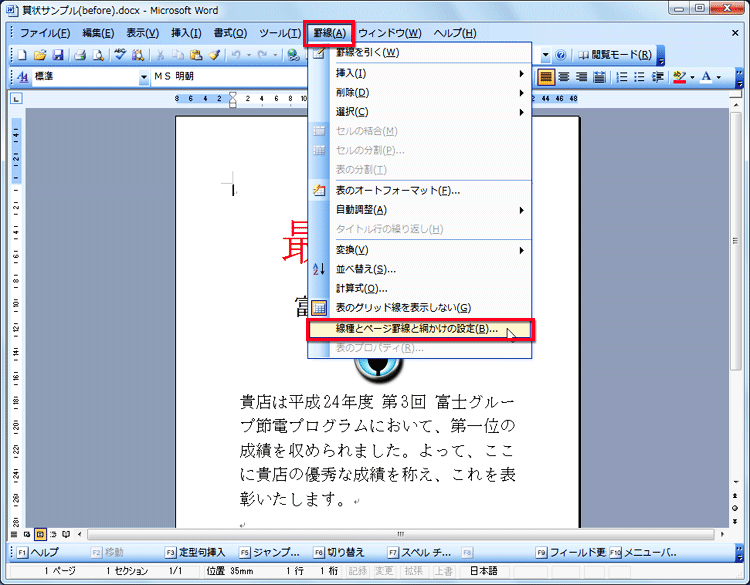
Task: Click the ruler tab selector L button
Action: pyautogui.click(x=16, y=99)
